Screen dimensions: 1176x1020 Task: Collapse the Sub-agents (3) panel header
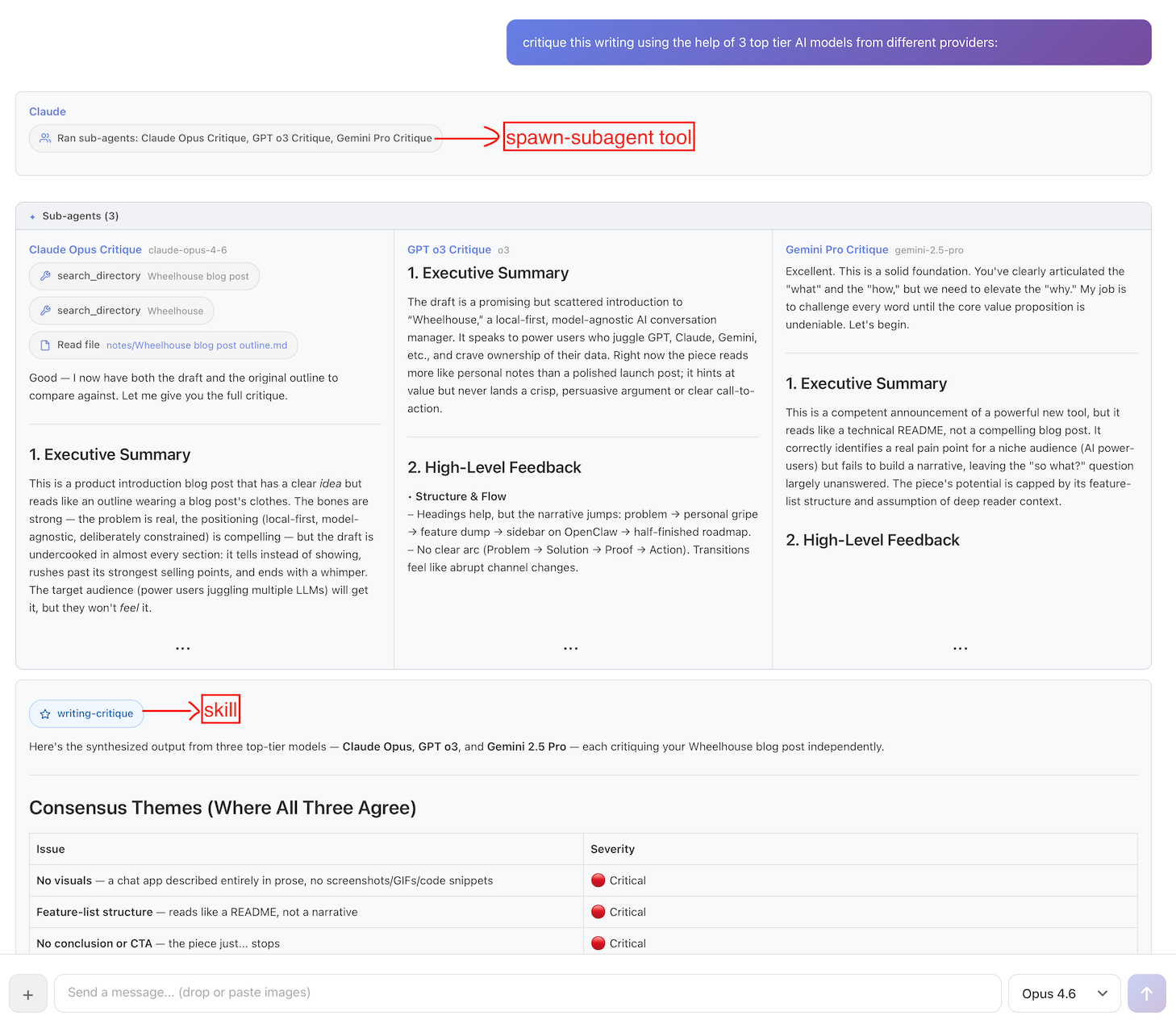(582, 216)
